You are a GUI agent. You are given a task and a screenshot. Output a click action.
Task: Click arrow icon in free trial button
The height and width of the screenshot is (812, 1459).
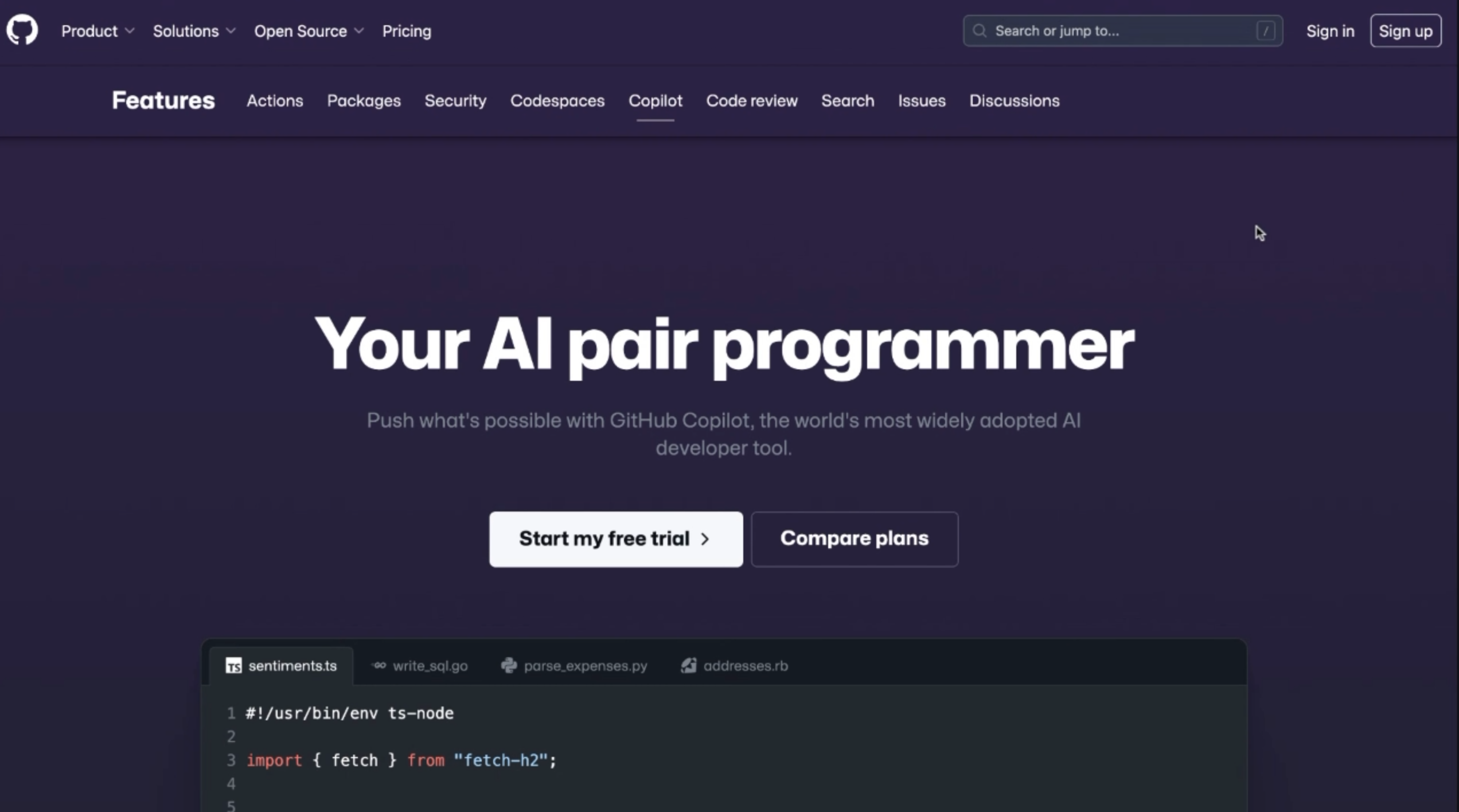point(705,539)
